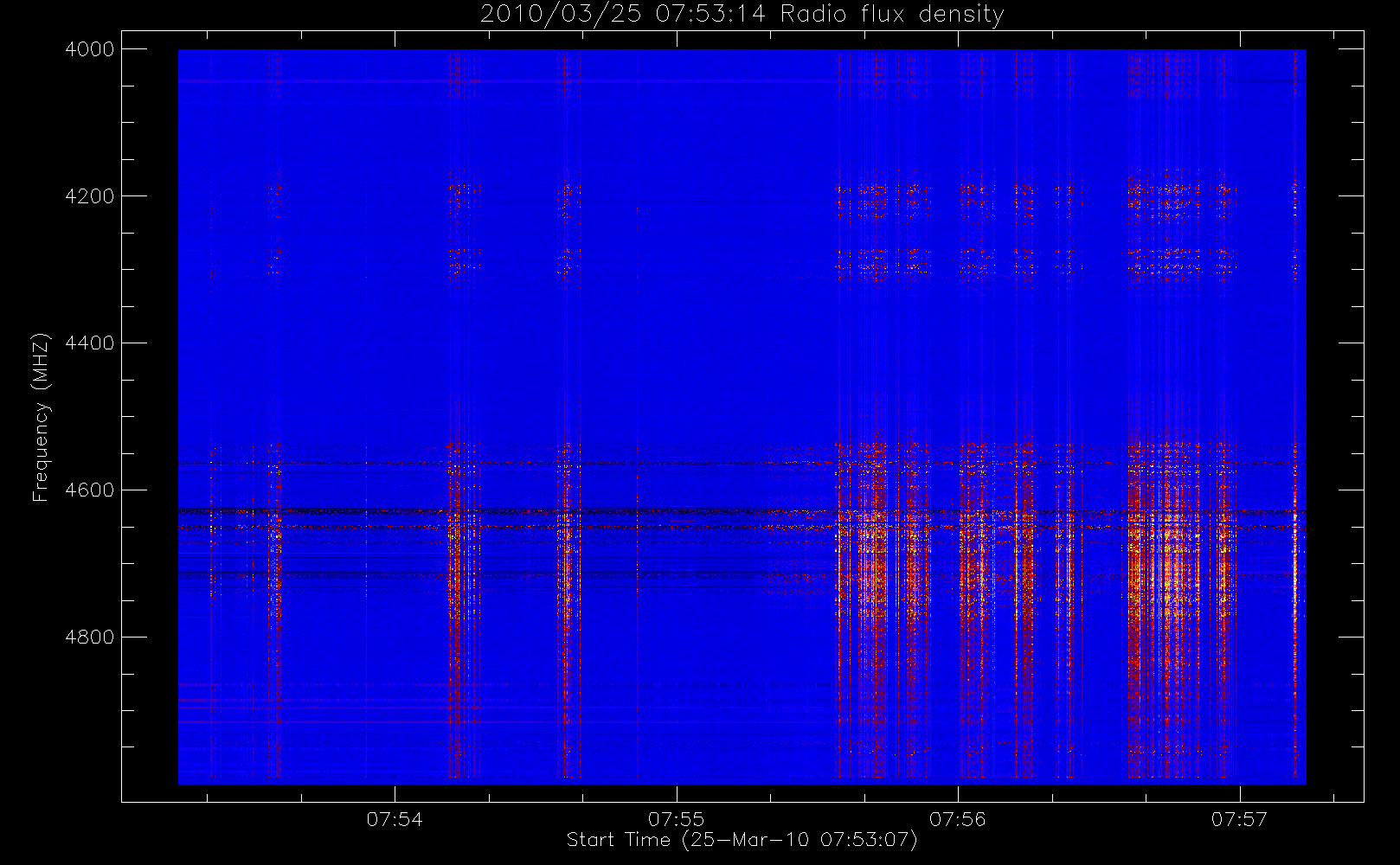Screen dimensions: 1400x865
Task: Click the 07:54 time axis label
Action: point(395,819)
